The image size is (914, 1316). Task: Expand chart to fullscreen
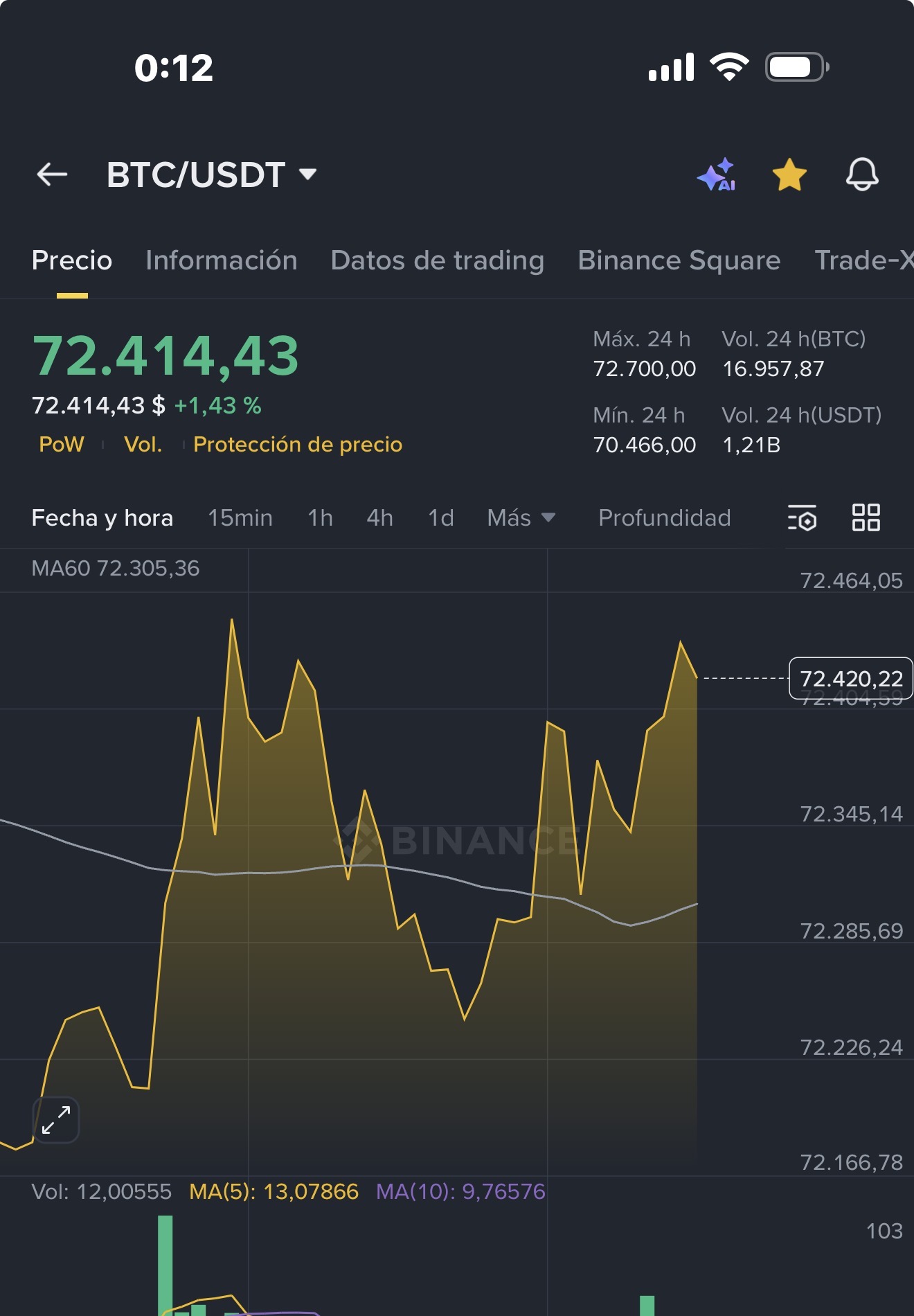pyautogui.click(x=56, y=1120)
